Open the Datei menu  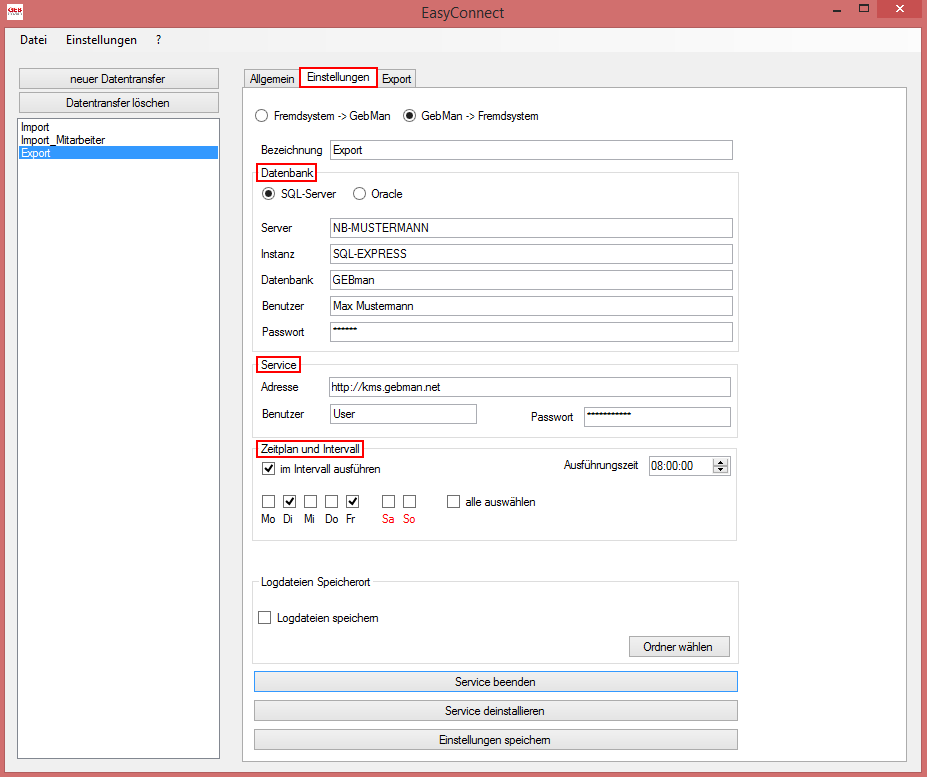pos(32,39)
